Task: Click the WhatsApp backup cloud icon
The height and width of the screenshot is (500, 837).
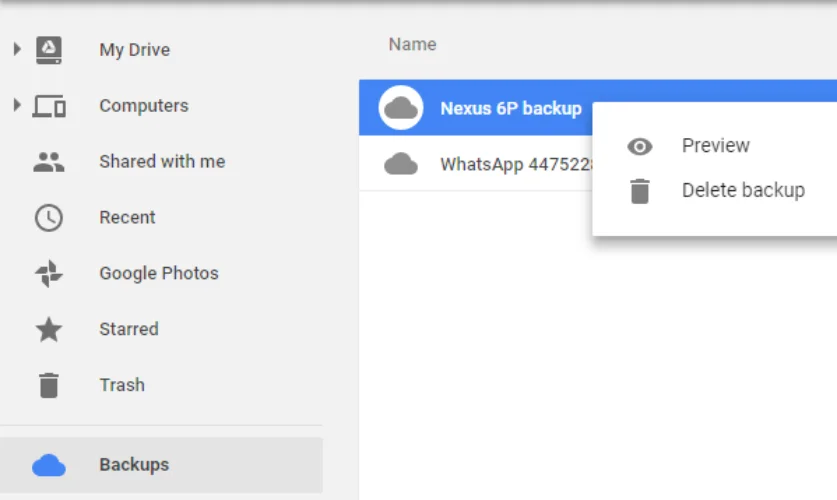Action: (x=401, y=164)
